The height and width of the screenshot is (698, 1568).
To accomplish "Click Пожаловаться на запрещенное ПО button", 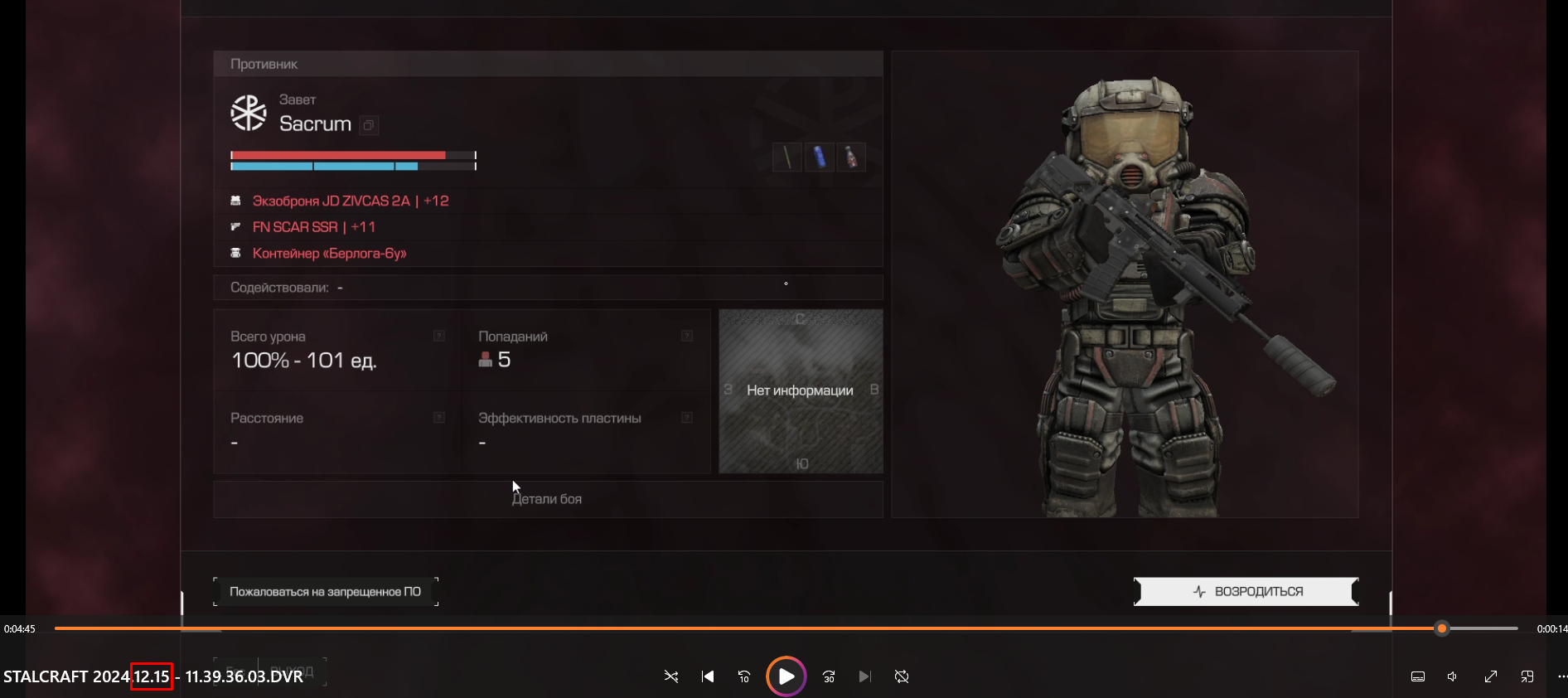I will (x=326, y=592).
